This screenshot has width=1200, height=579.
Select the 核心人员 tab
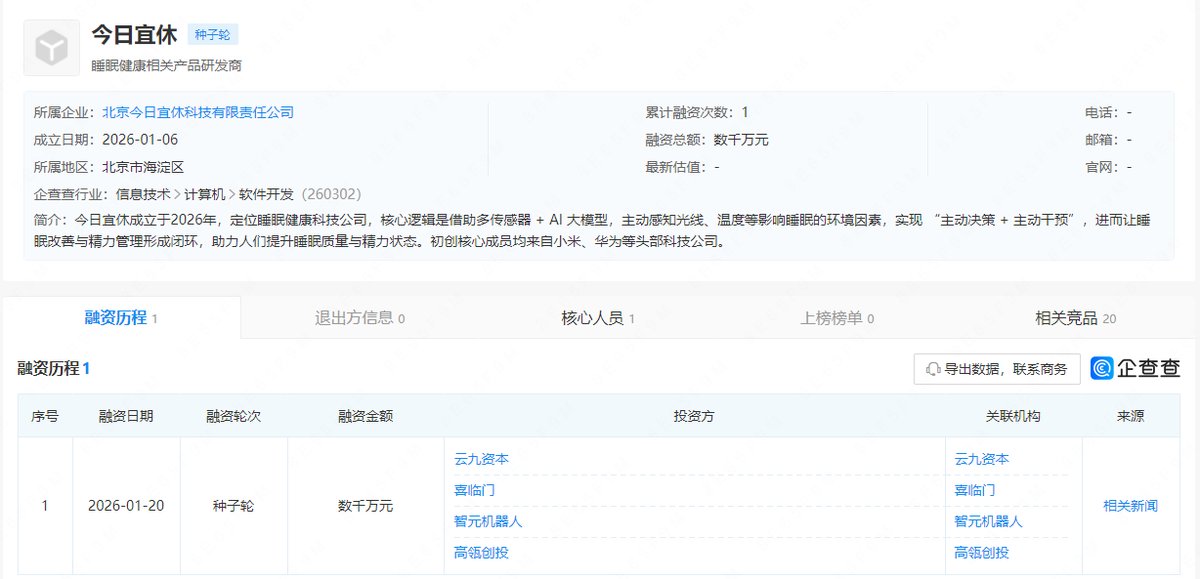coord(598,318)
